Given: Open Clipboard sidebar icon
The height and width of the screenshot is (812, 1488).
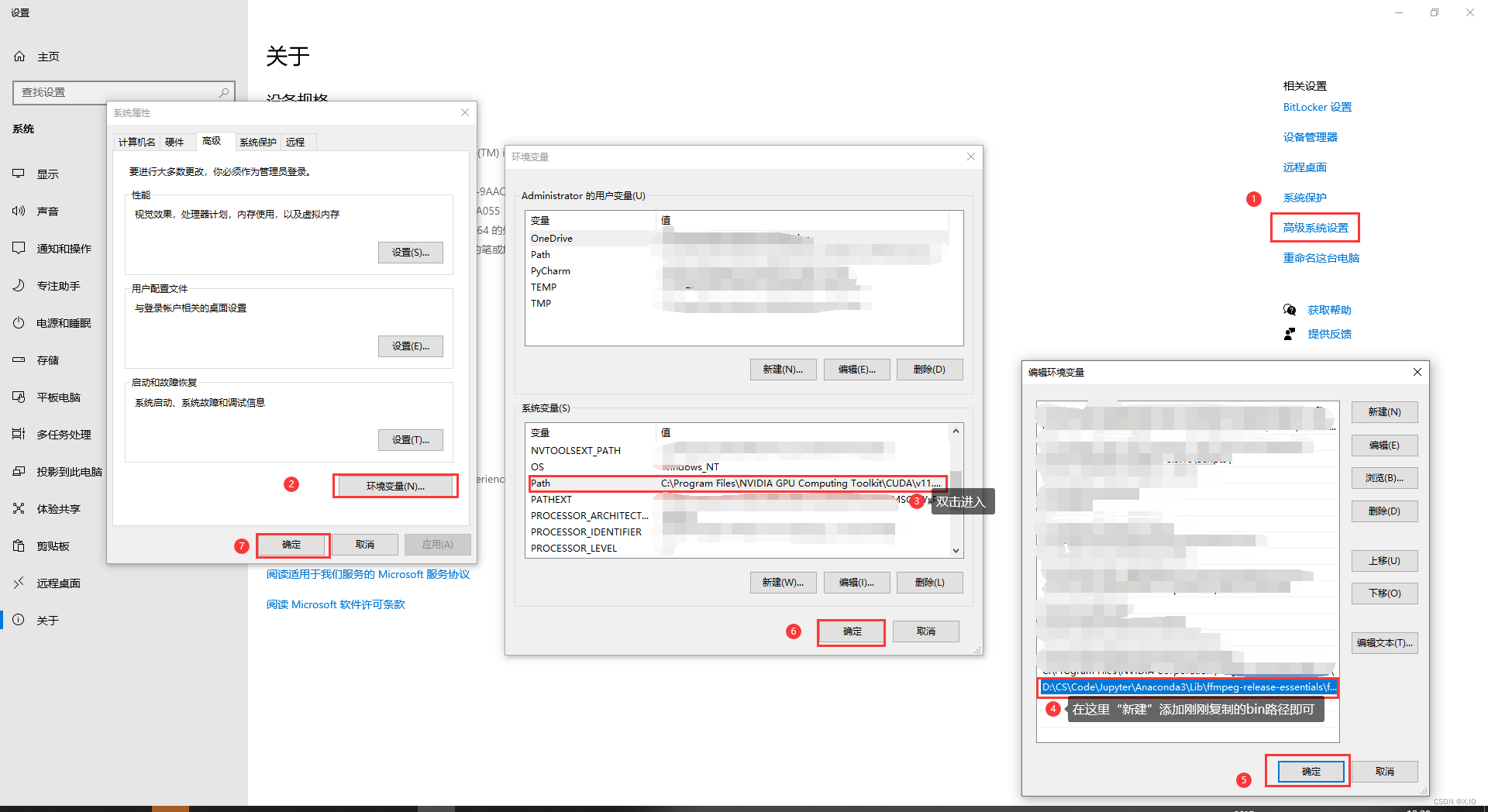Looking at the screenshot, I should click(x=19, y=546).
